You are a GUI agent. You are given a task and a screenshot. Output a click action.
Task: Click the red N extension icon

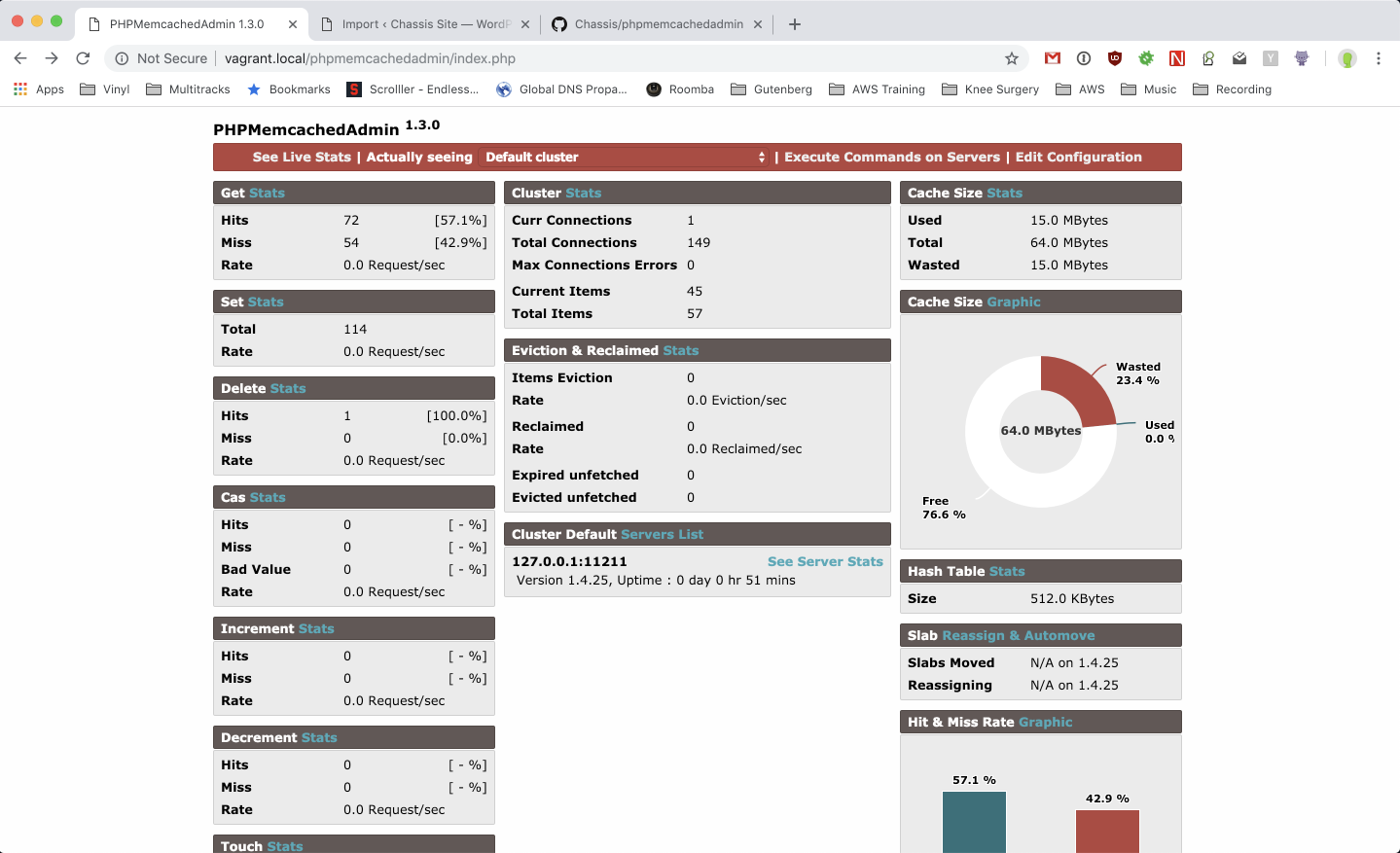pyautogui.click(x=1177, y=58)
